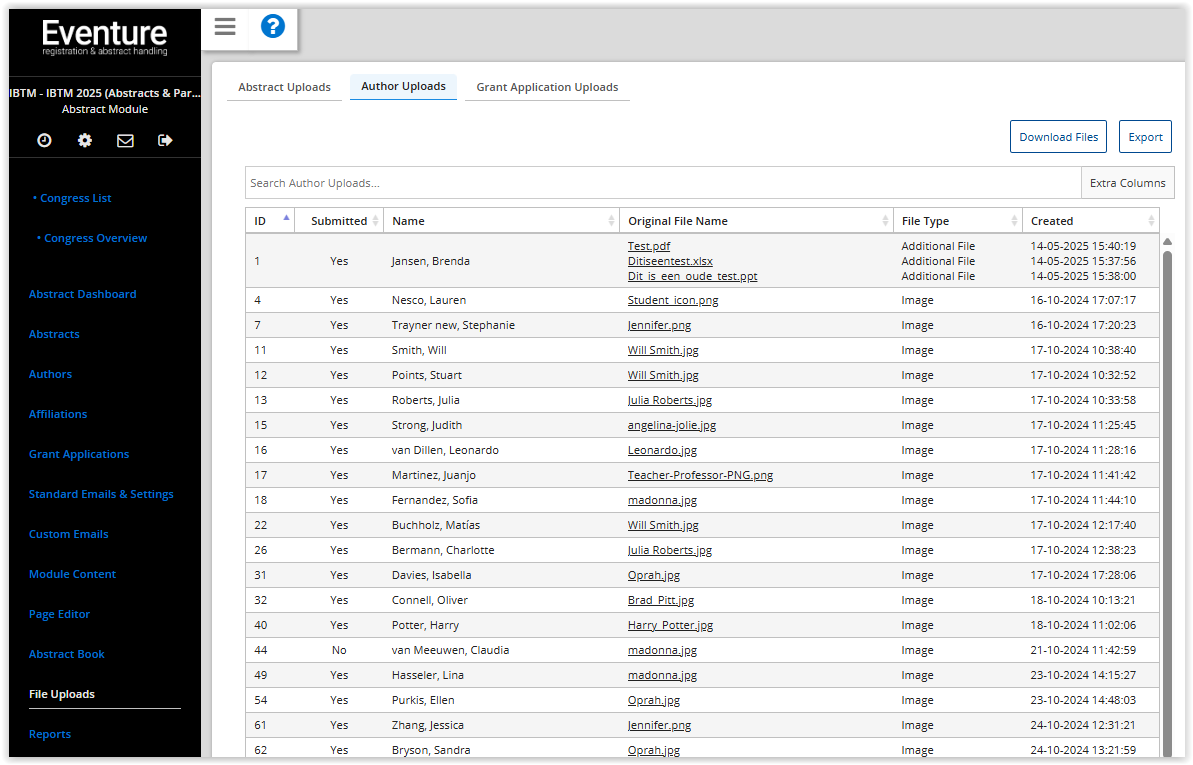The height and width of the screenshot is (765, 1193).
Task: Click the Export button
Action: coord(1145,137)
